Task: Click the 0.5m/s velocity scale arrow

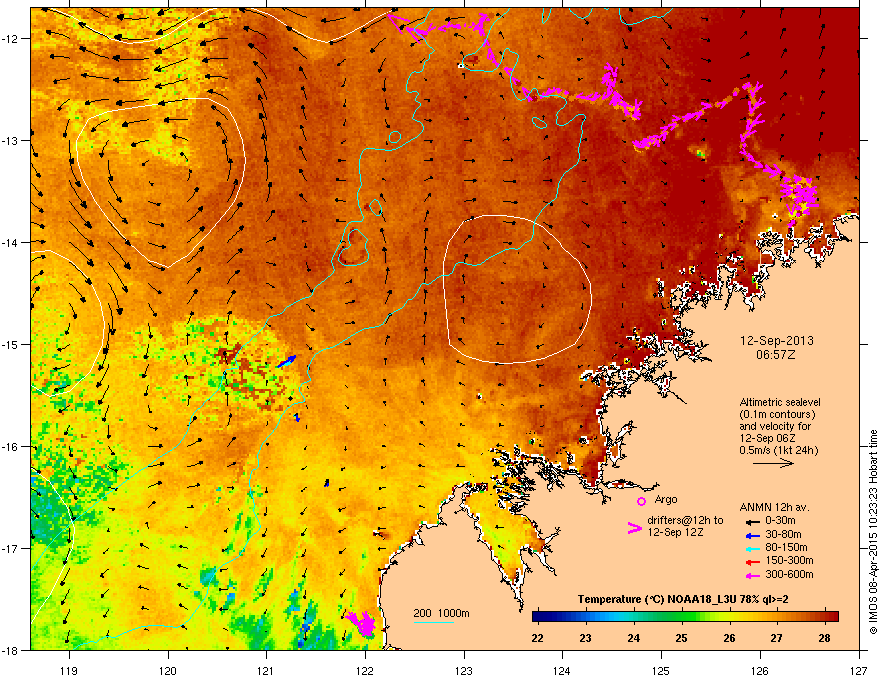Action: coord(773,463)
